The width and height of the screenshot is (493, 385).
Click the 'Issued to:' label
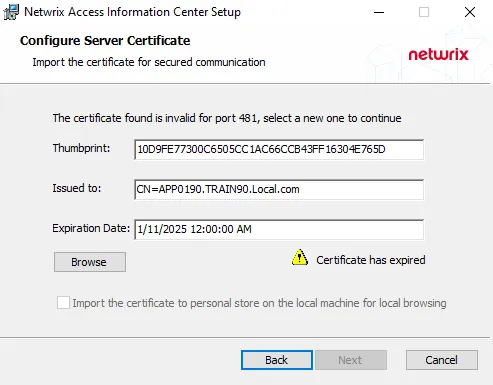(x=77, y=188)
